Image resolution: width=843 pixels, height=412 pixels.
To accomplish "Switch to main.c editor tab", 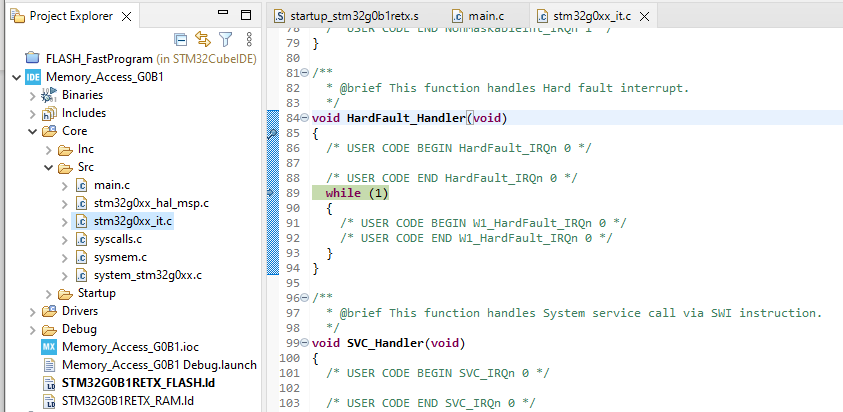I will tap(478, 16).
